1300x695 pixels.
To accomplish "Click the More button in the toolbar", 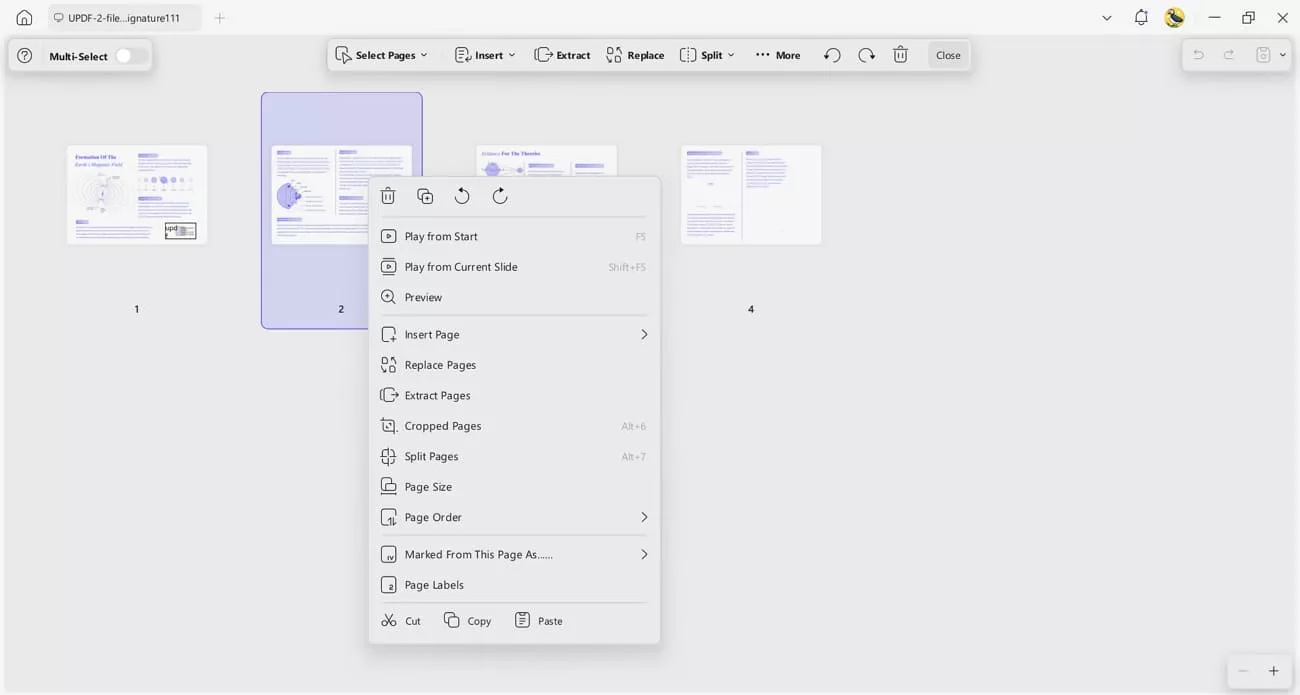I will click(777, 55).
